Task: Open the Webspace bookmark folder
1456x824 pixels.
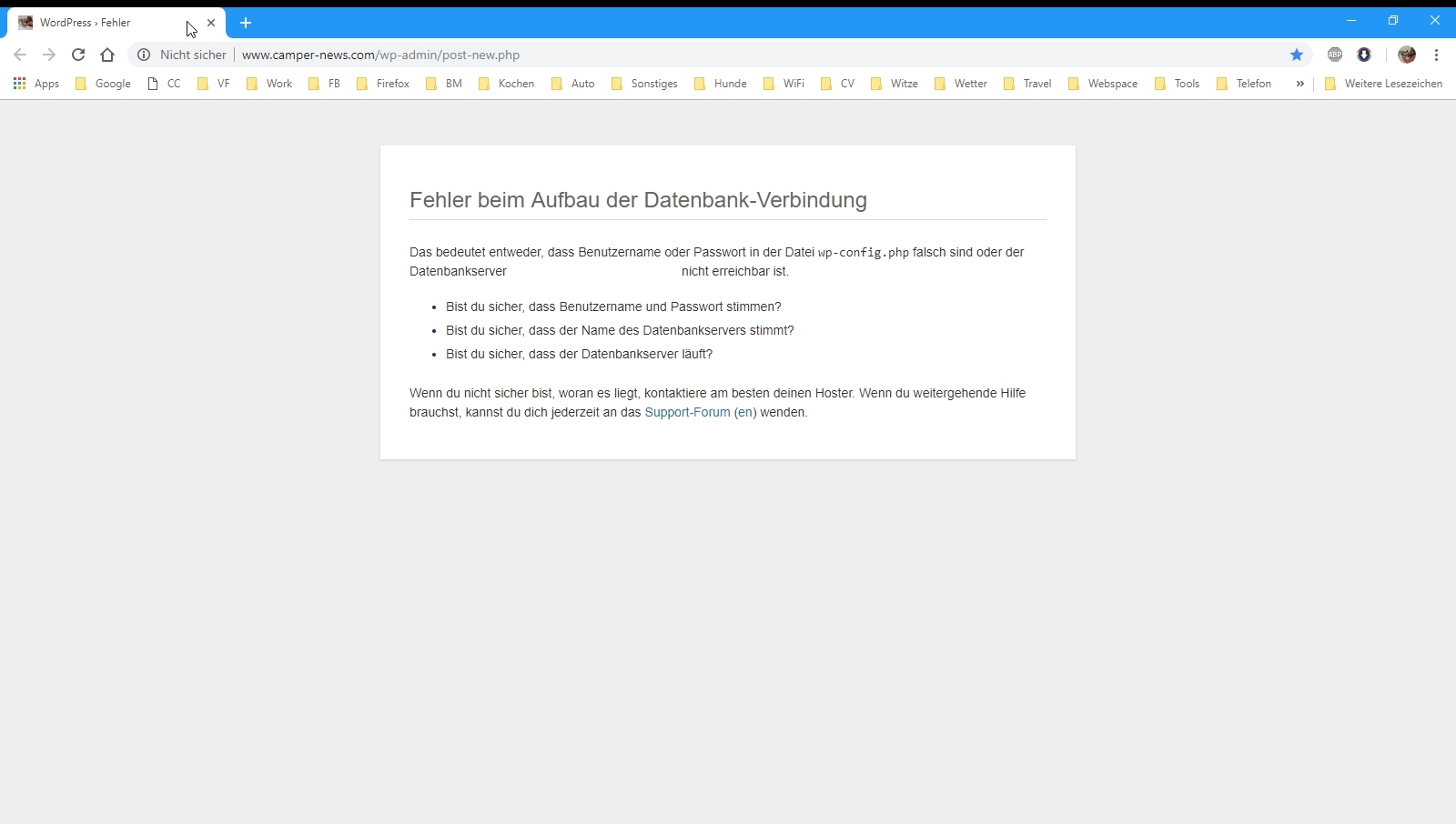Action: click(1103, 84)
